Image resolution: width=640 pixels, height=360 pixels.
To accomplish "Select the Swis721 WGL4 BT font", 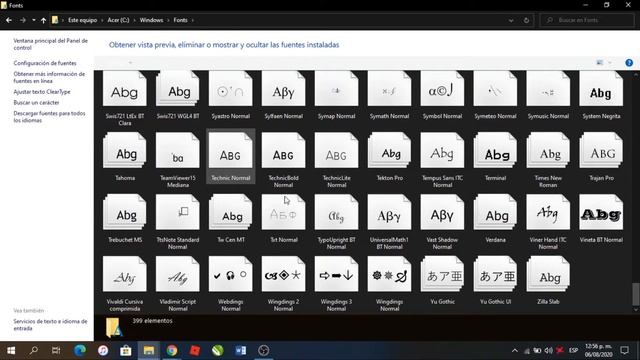I will pos(178,96).
